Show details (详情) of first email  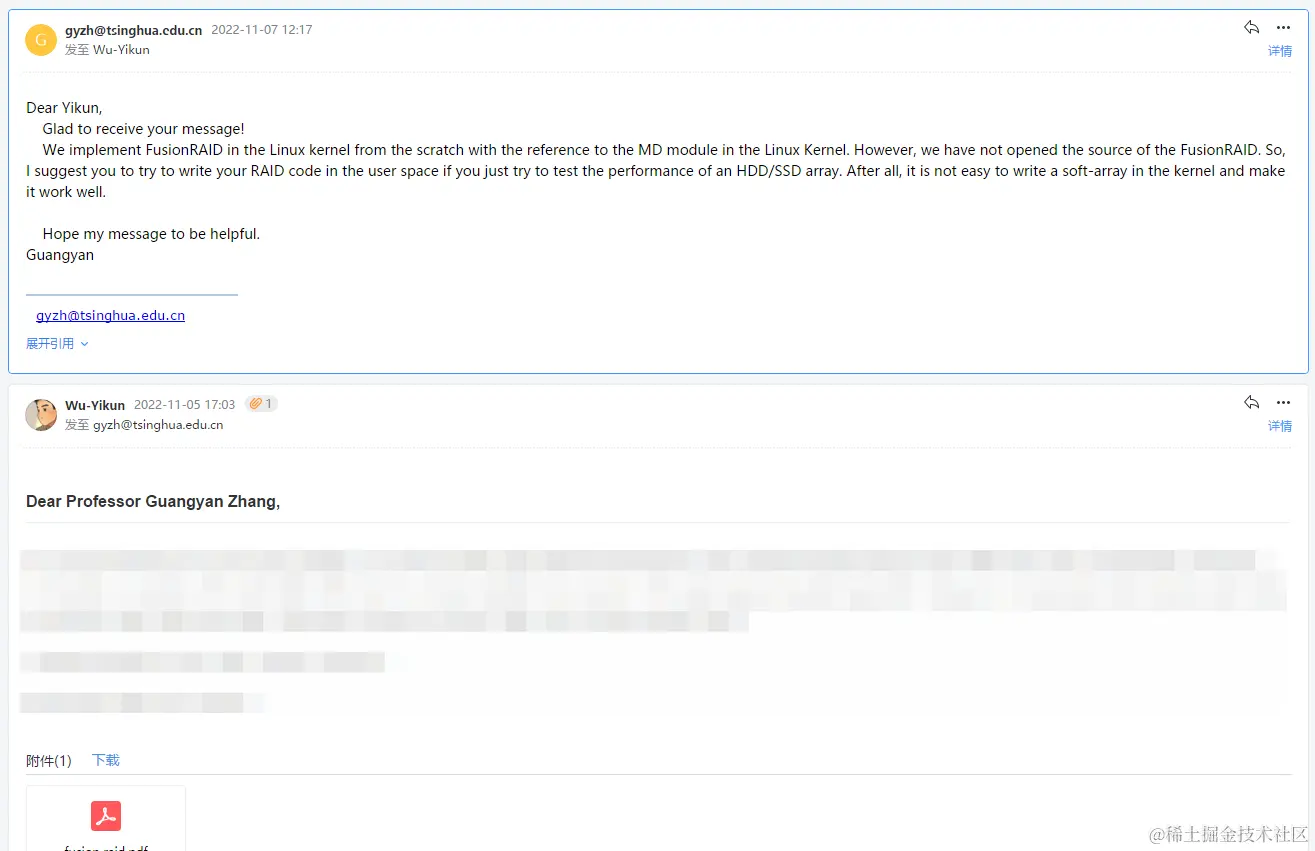pyautogui.click(x=1280, y=51)
